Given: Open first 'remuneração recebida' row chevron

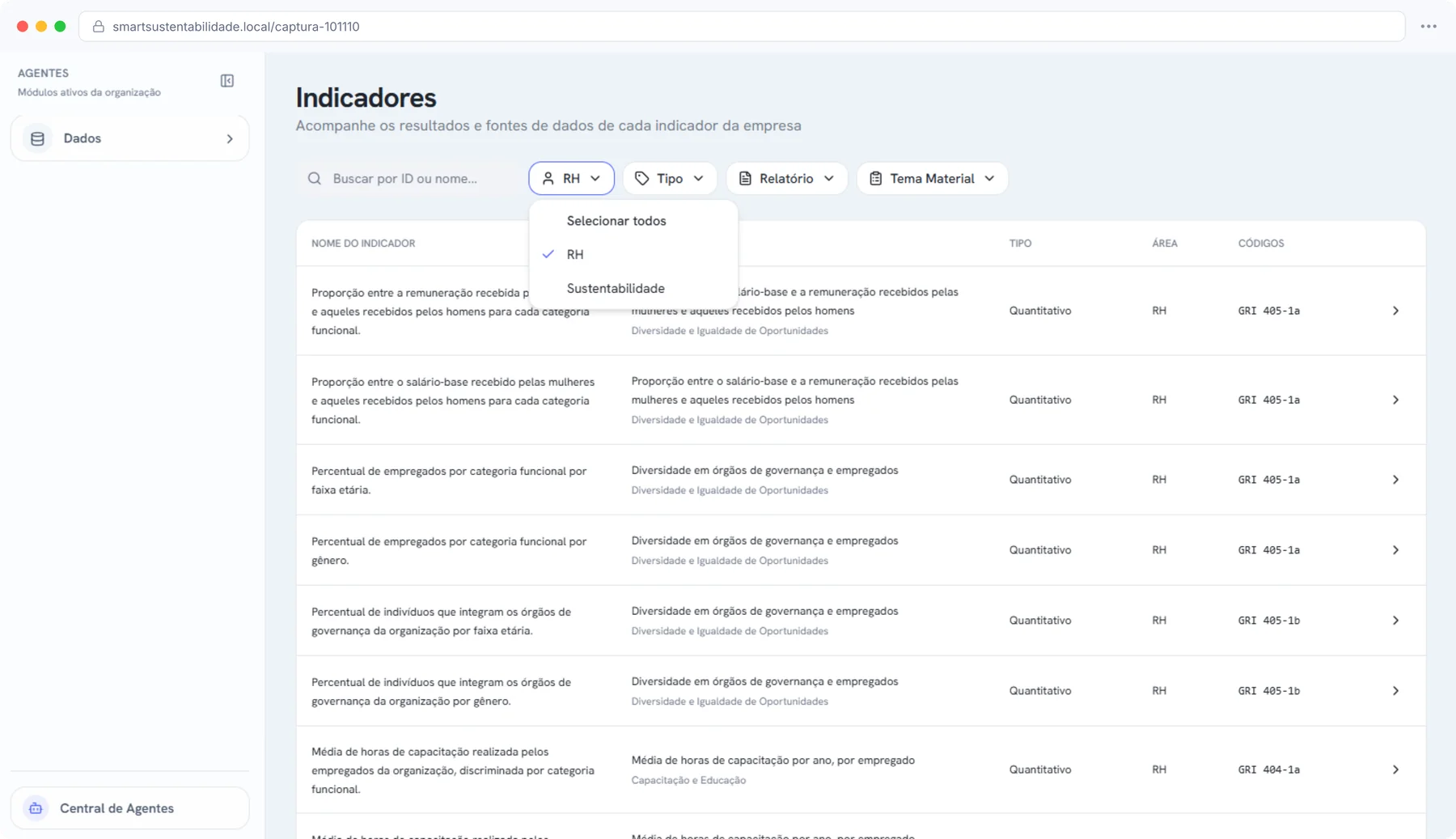Looking at the screenshot, I should pos(1395,311).
